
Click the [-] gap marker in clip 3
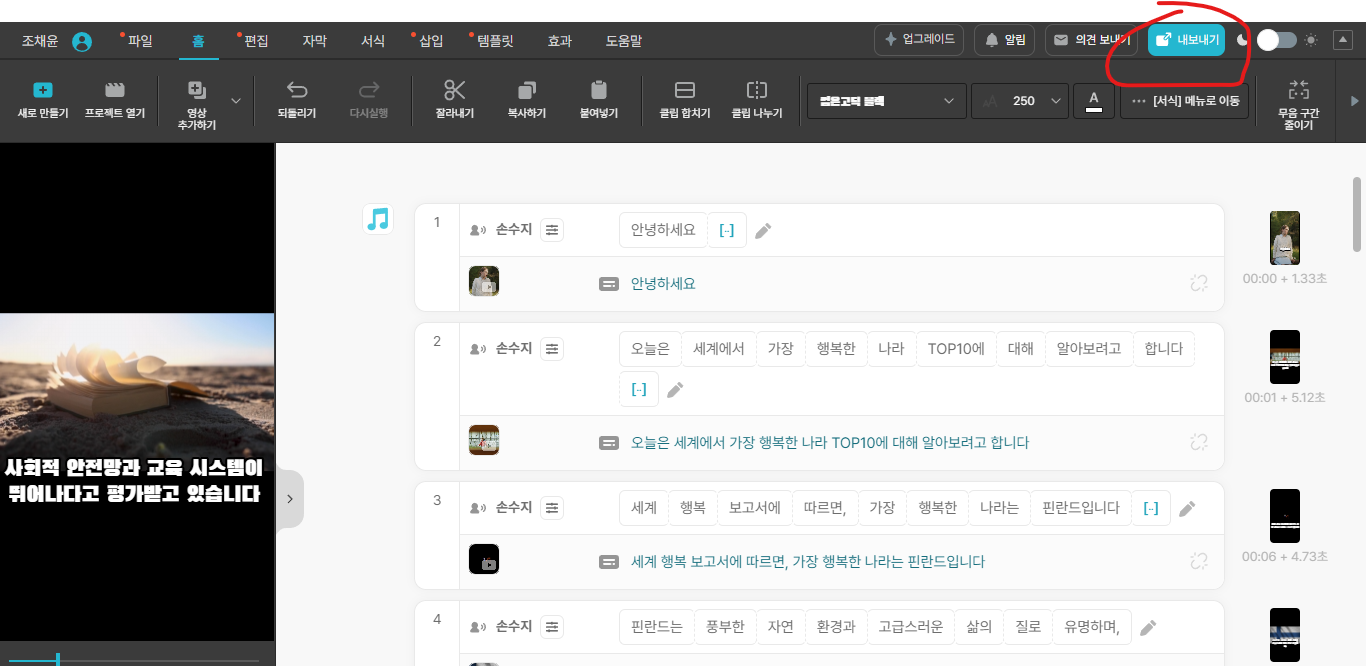point(1151,508)
